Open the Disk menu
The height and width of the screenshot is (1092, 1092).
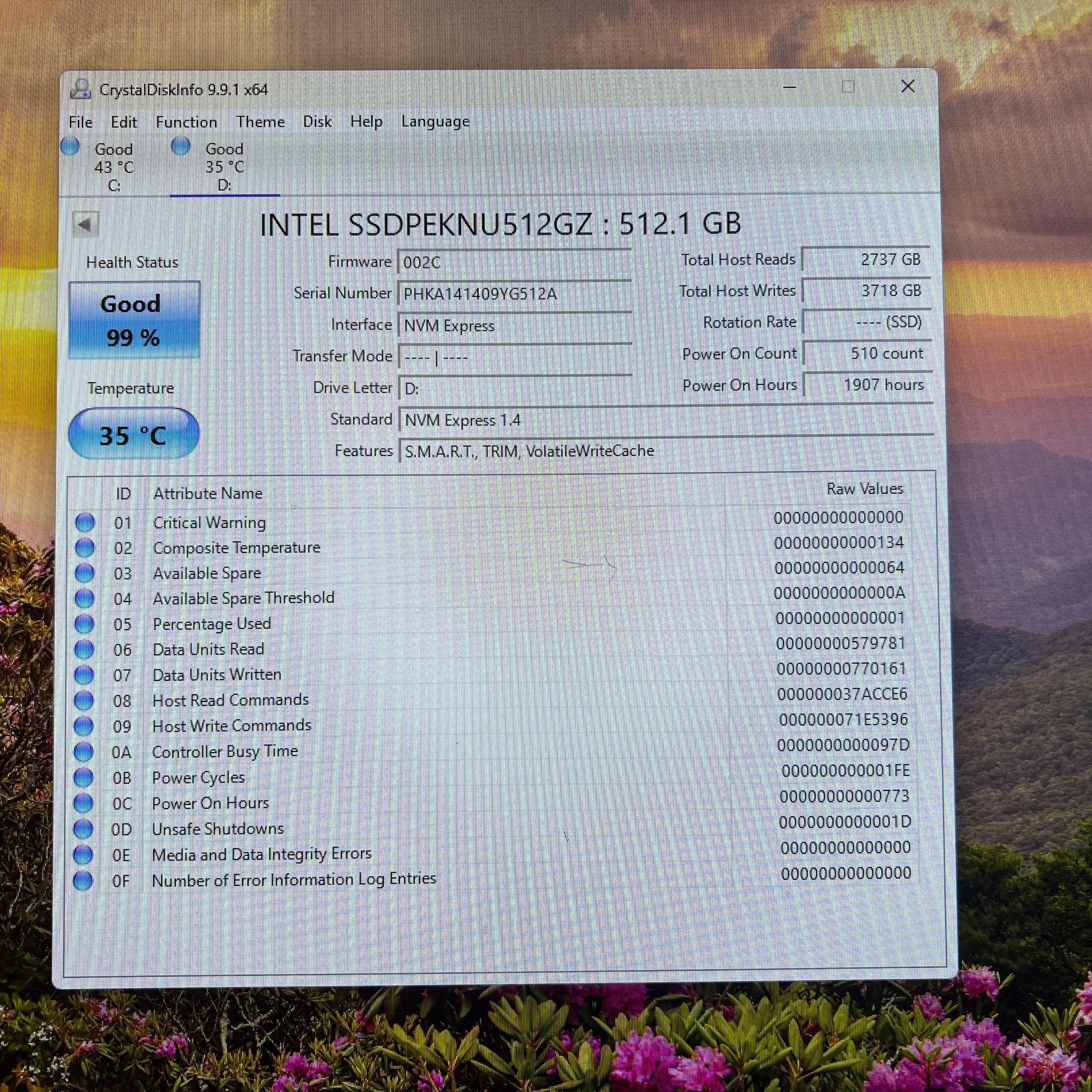click(x=317, y=122)
